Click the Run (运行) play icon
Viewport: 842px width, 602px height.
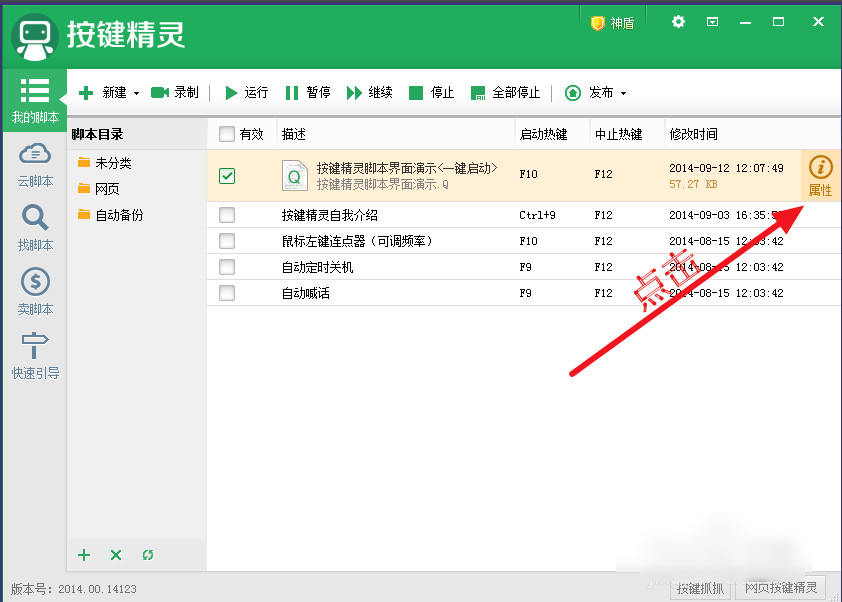(232, 93)
